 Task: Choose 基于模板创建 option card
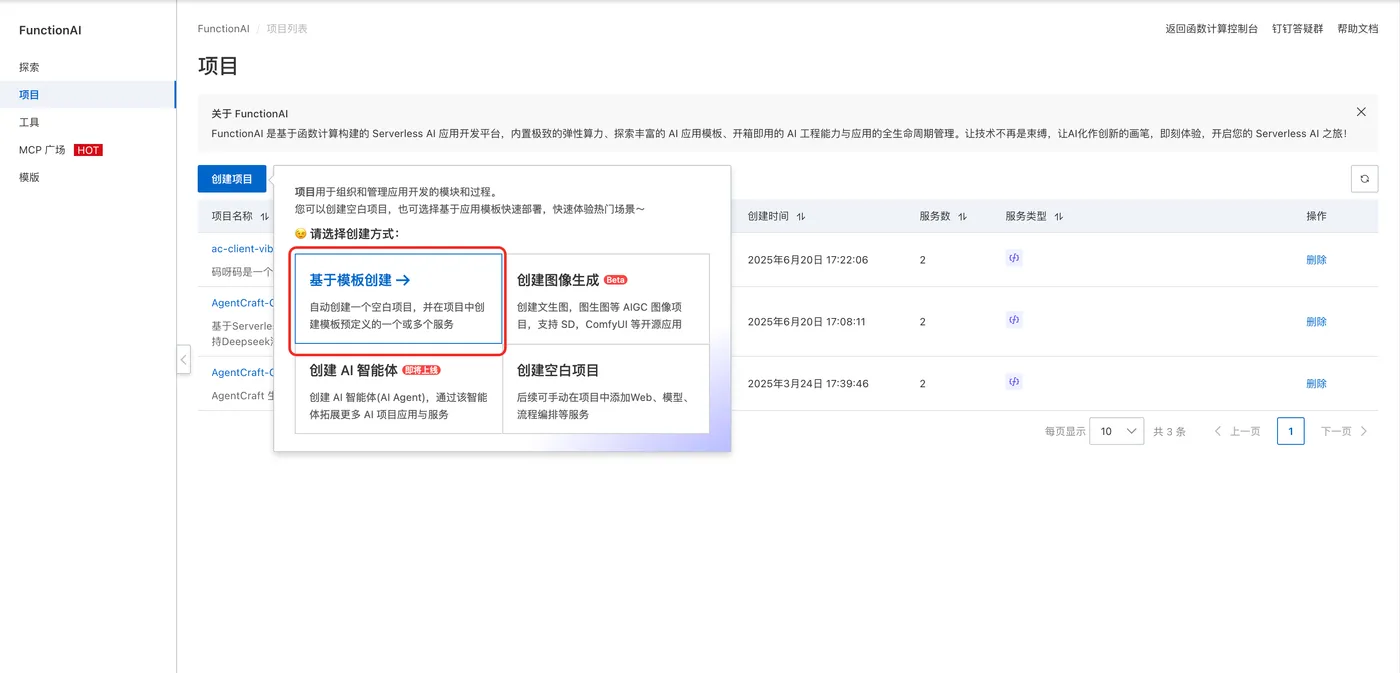(398, 298)
